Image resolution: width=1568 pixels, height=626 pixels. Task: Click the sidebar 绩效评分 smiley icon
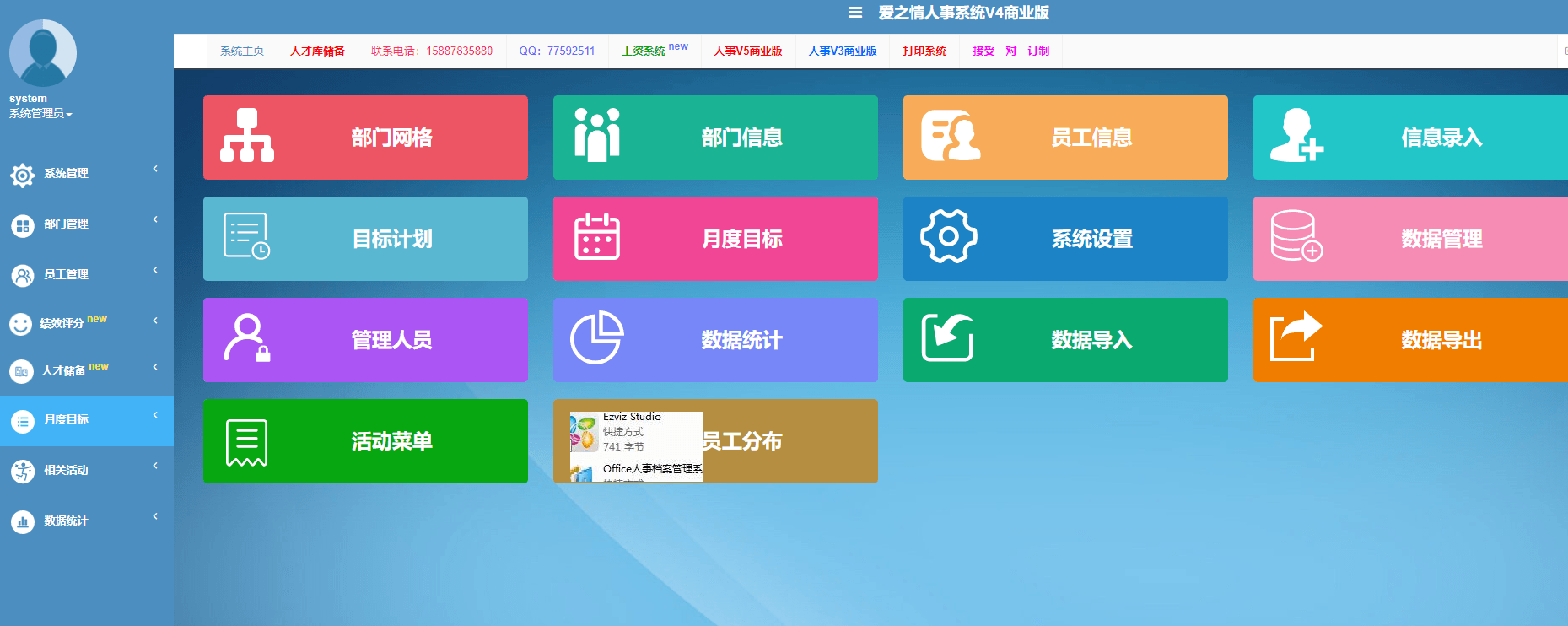point(20,324)
